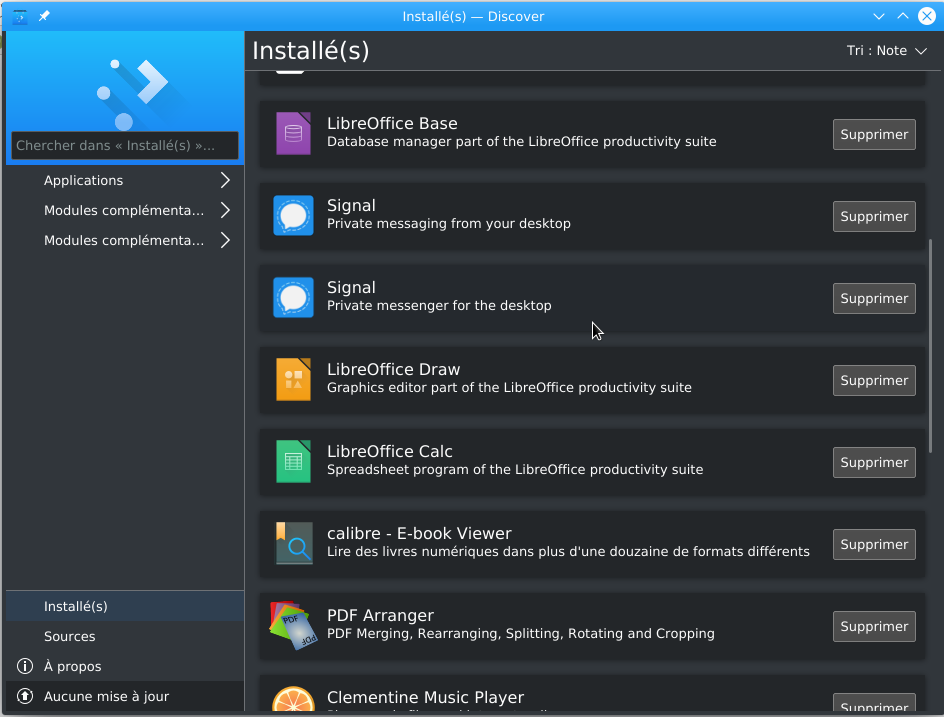This screenshot has height=717, width=944.
Task: Click the Discover app icon in title bar
Action: click(x=20, y=16)
